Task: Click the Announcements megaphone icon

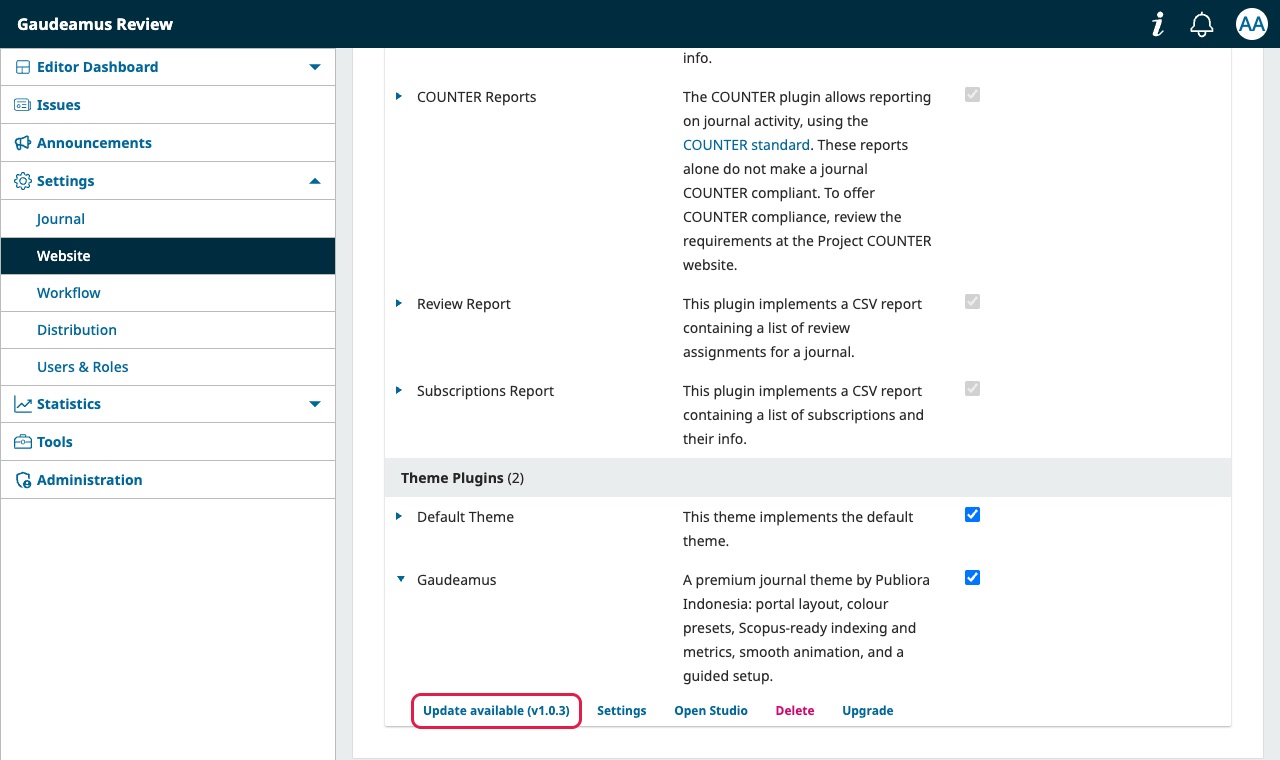Action: click(x=22, y=143)
